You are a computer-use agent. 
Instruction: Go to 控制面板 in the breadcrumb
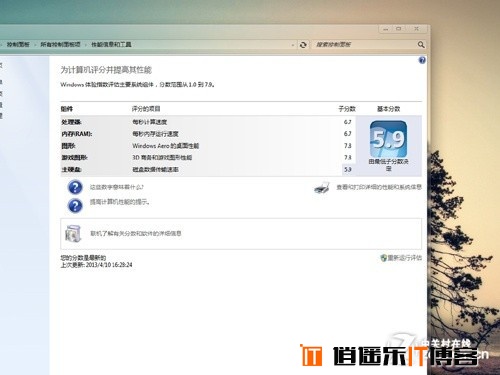[18, 44]
